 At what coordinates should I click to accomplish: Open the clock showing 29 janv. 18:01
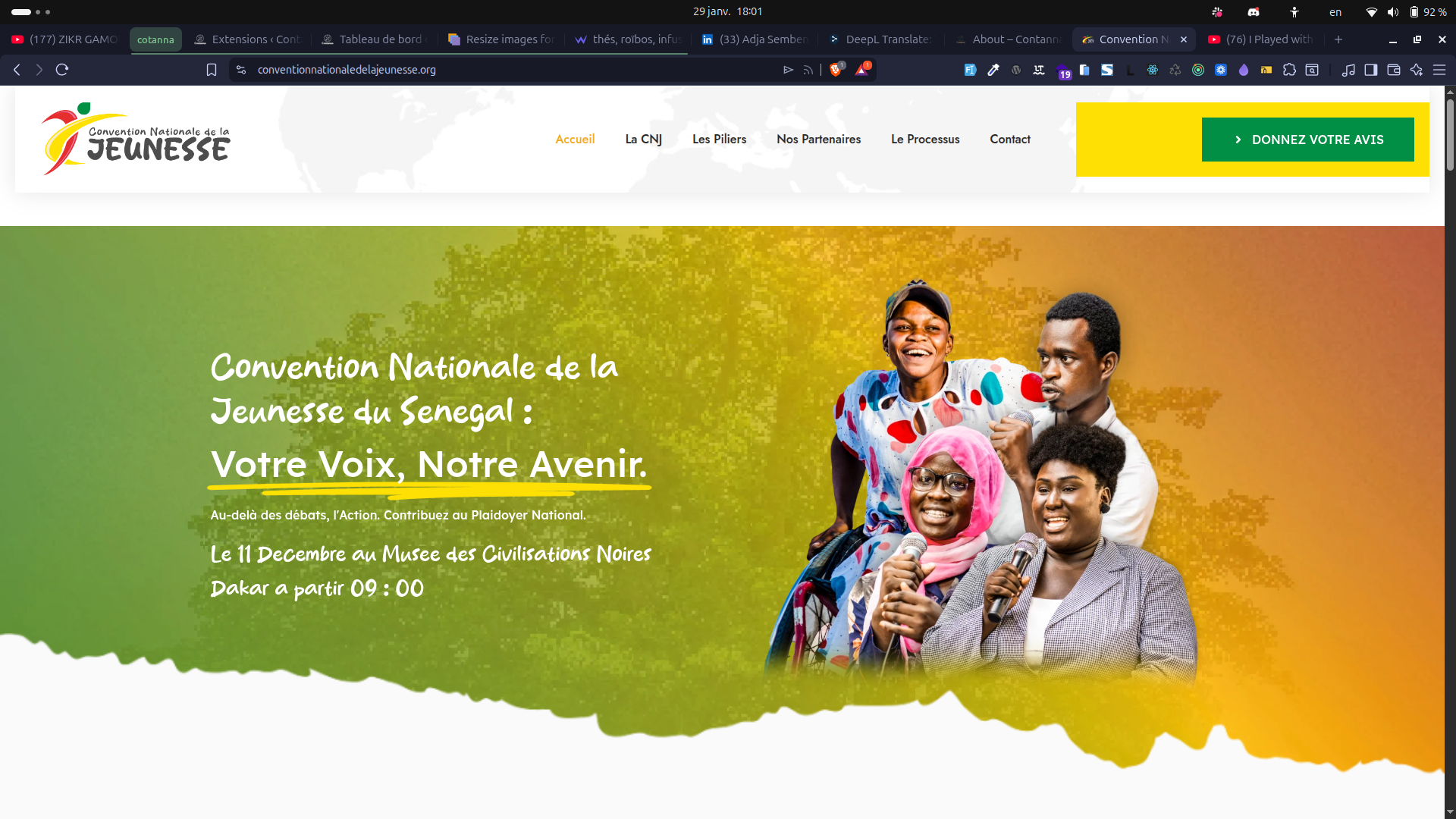tap(727, 11)
